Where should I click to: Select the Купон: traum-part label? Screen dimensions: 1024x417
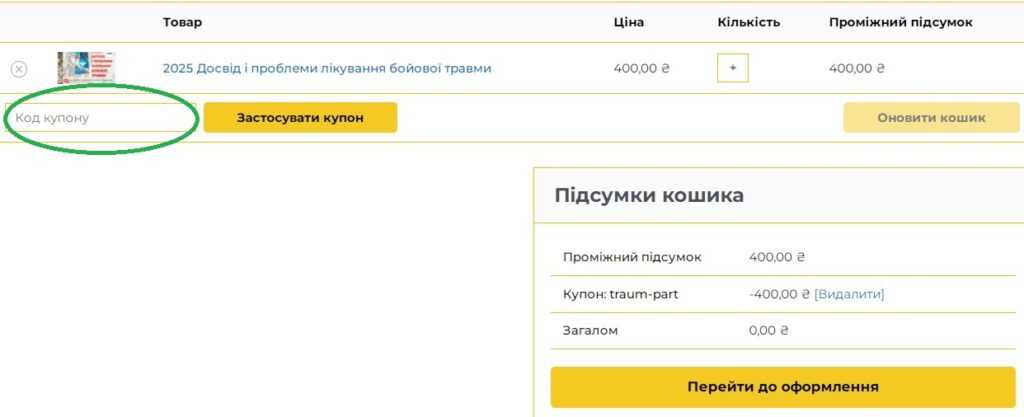(621, 294)
